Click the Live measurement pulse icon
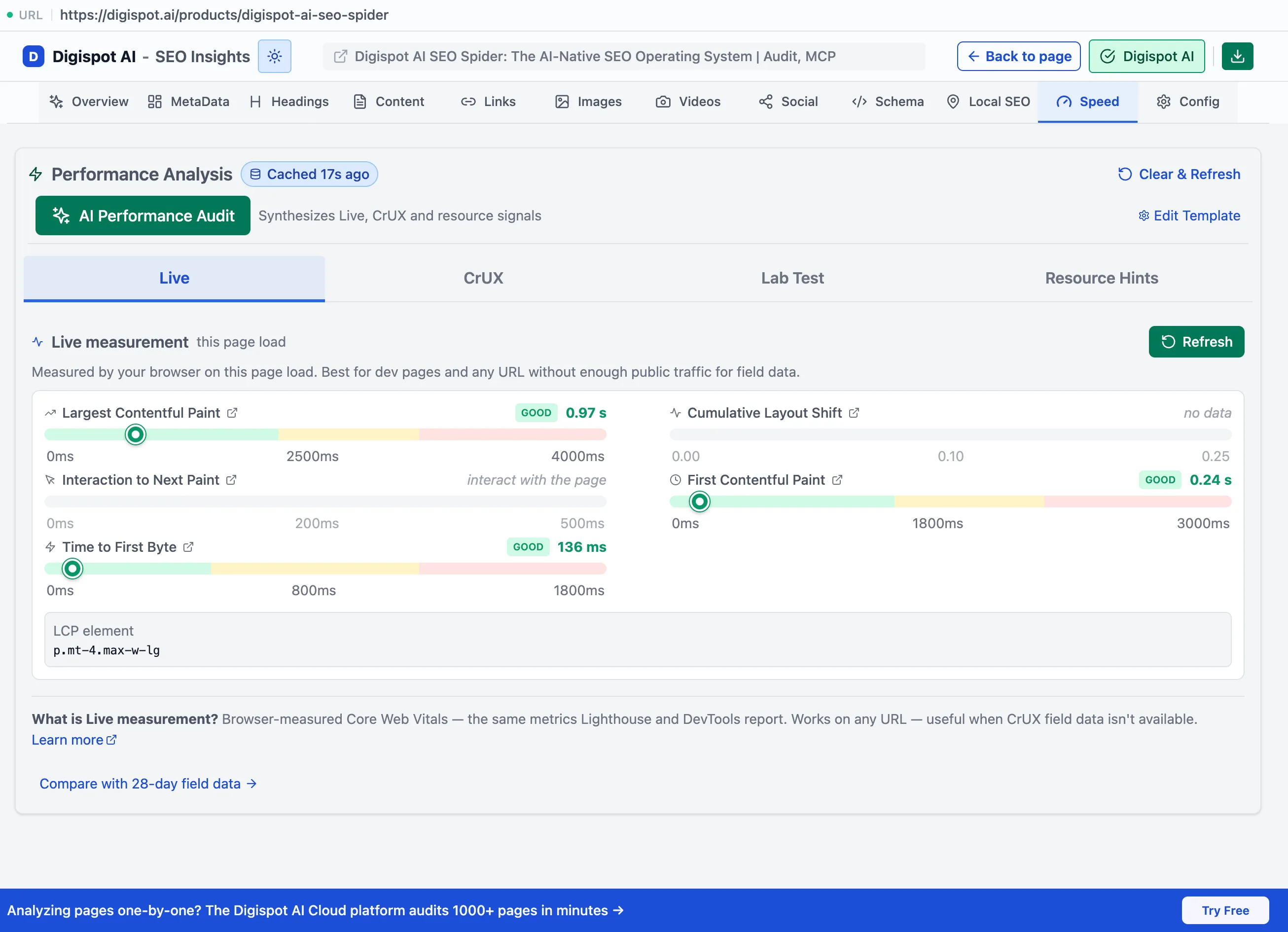Screen dimensions: 1288x932 [37, 342]
